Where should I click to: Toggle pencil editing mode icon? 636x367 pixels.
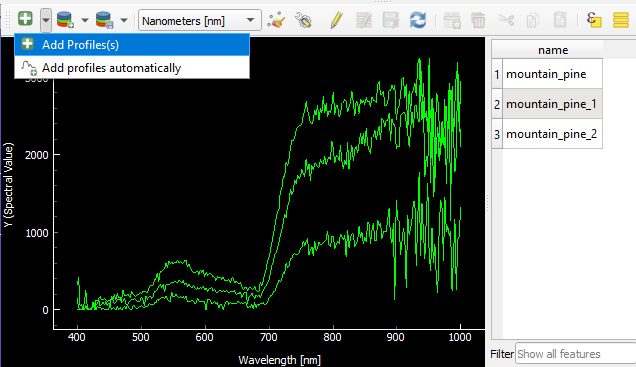coord(336,20)
